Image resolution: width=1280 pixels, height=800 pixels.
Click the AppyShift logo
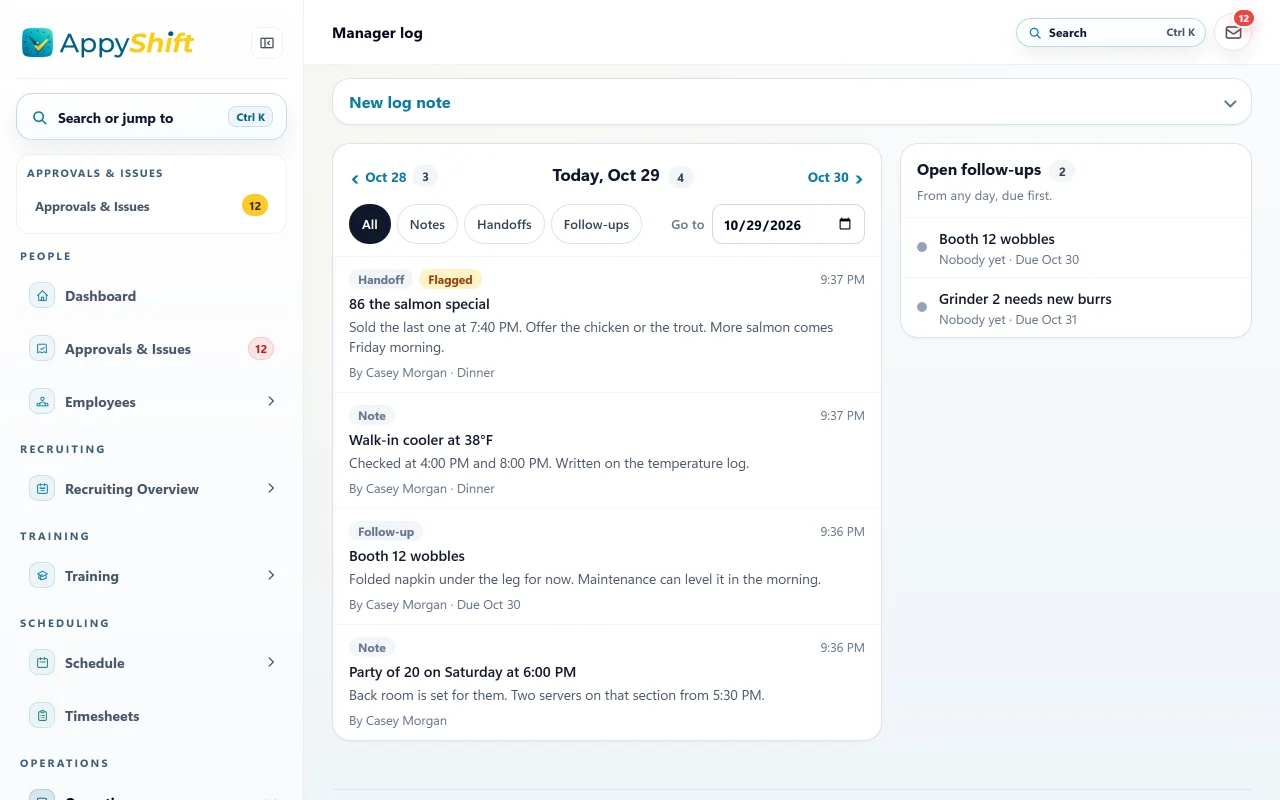[x=108, y=43]
